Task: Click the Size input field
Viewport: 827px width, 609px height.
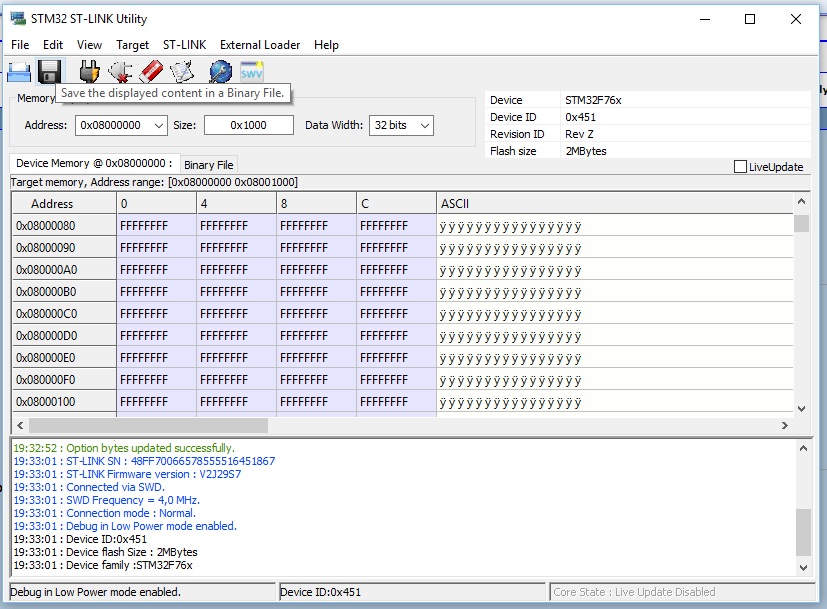Action: coord(248,125)
